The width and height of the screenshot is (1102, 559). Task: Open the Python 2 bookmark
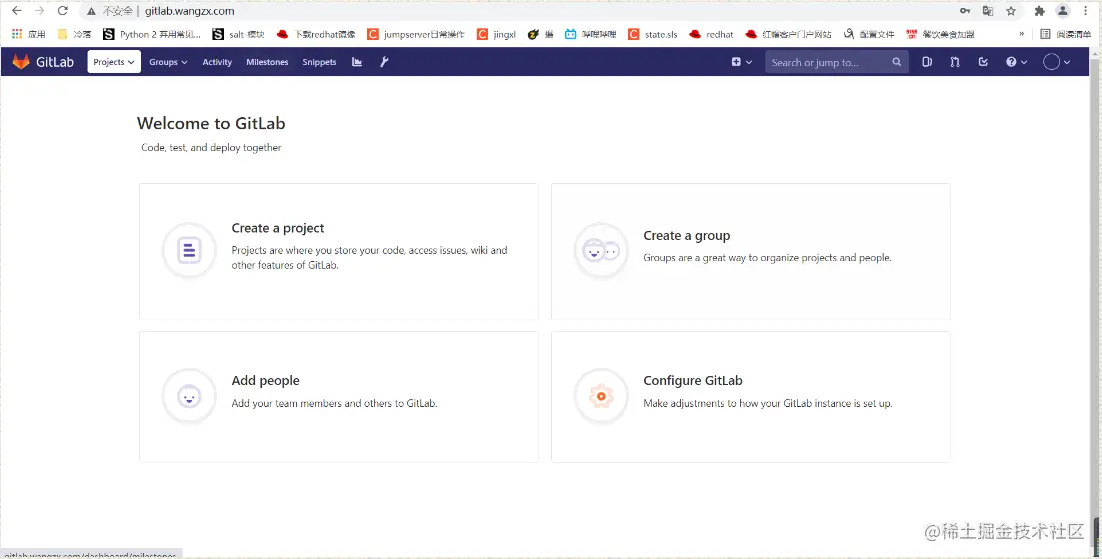pos(152,34)
